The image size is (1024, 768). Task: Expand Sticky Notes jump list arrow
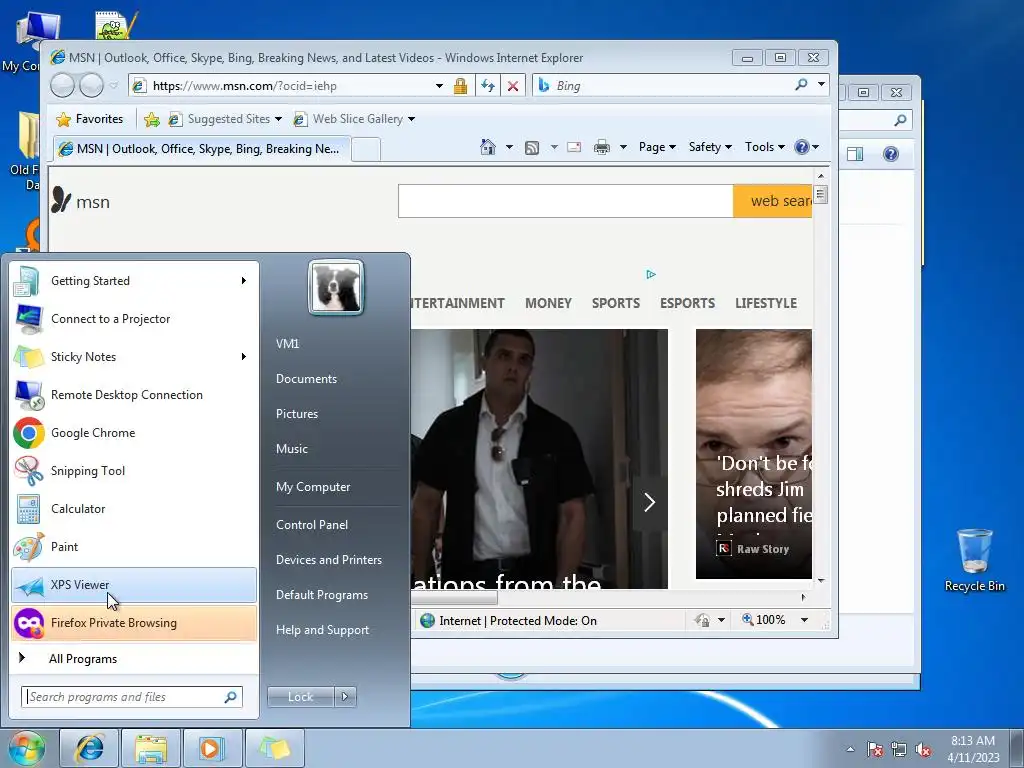tap(244, 357)
